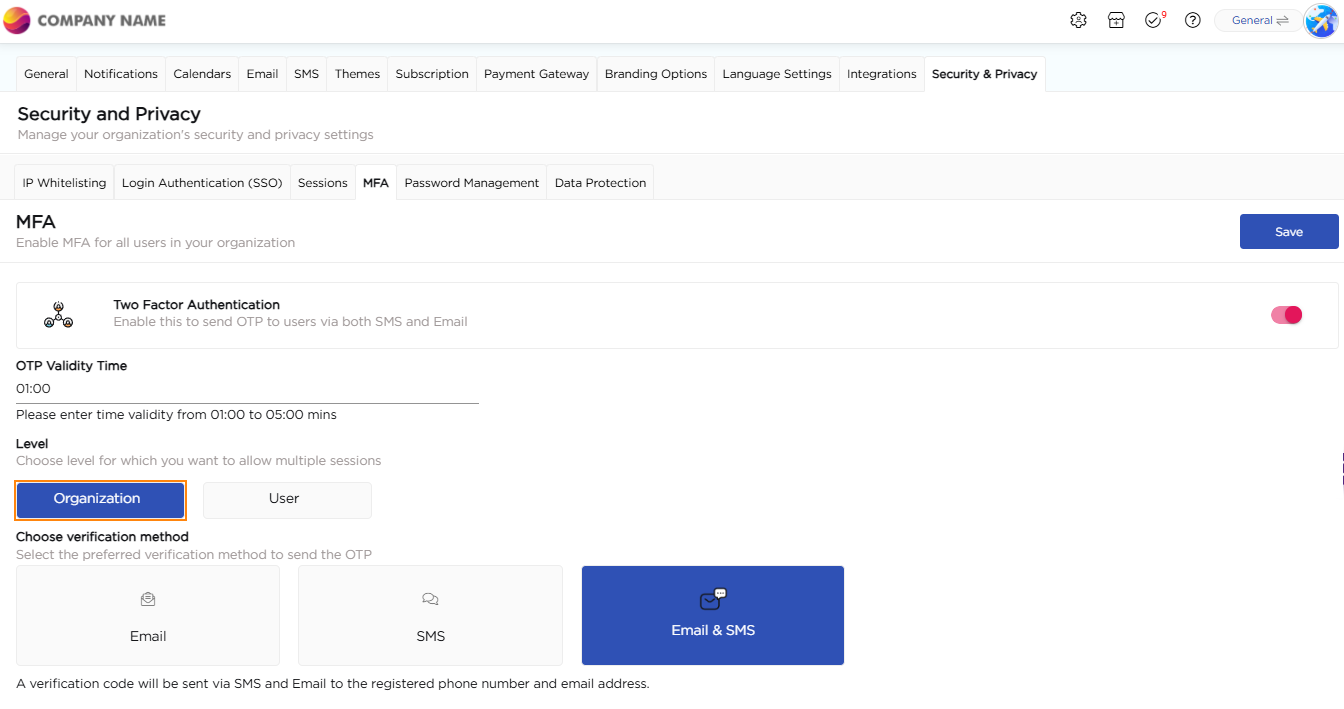
Task: Click the help question mark icon
Action: tap(1192, 20)
